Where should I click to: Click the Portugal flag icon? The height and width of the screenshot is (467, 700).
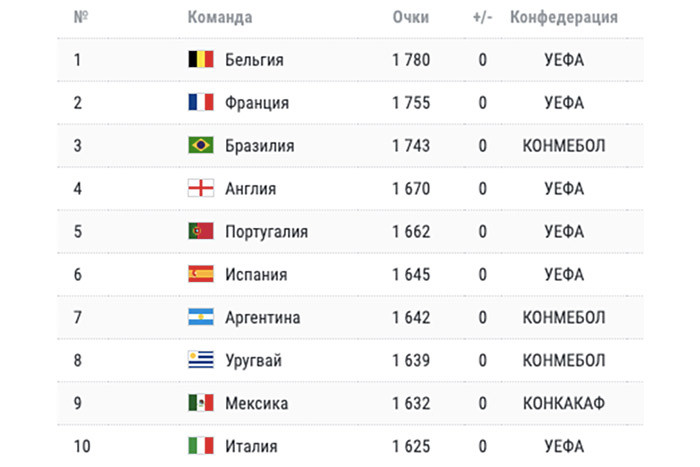pos(200,231)
